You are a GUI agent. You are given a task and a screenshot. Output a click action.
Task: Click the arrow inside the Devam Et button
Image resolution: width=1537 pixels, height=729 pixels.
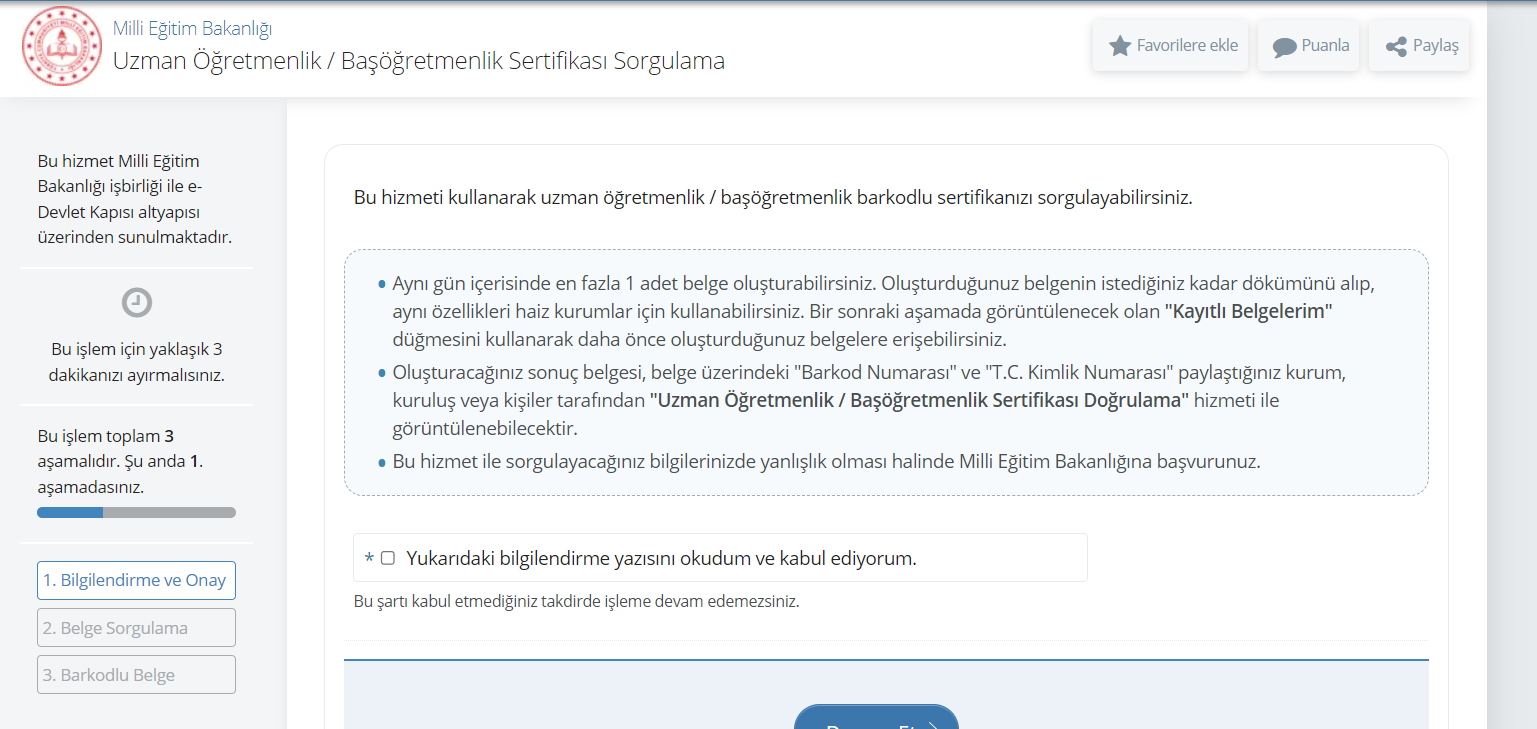(x=930, y=722)
